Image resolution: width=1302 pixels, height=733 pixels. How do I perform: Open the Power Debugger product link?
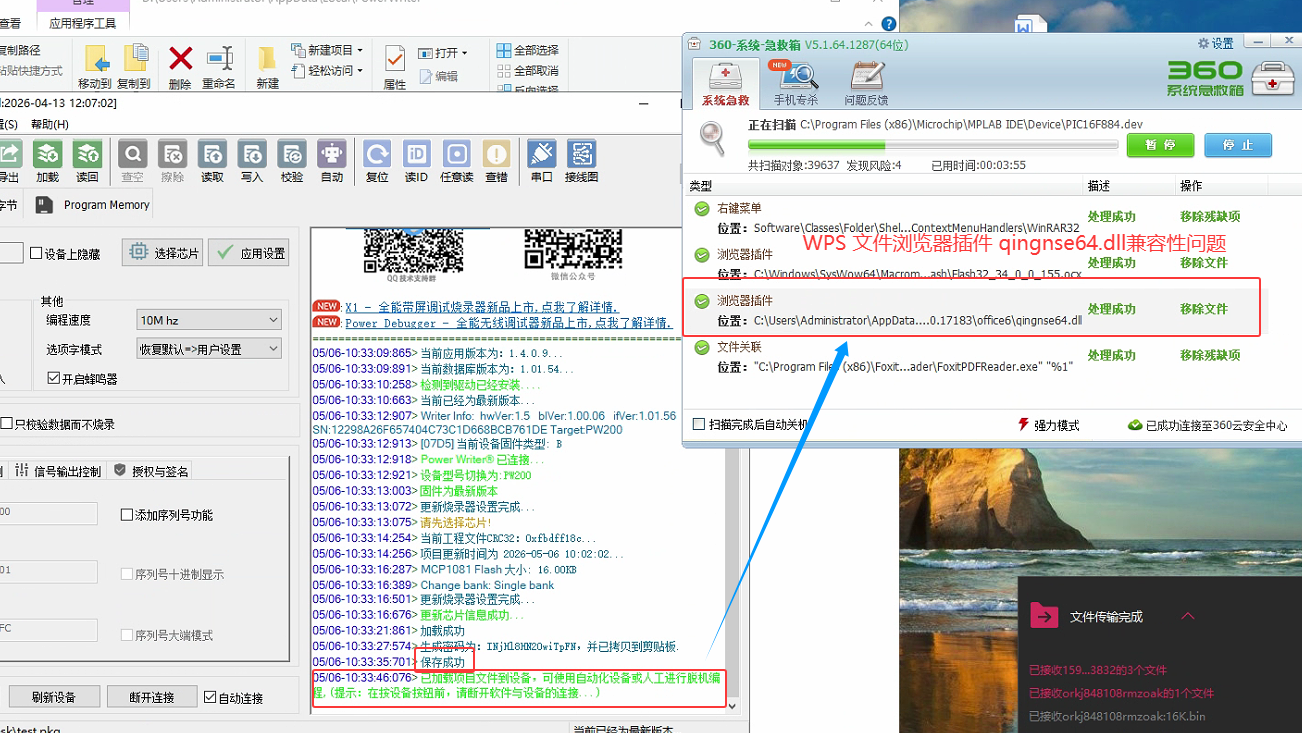click(508, 323)
